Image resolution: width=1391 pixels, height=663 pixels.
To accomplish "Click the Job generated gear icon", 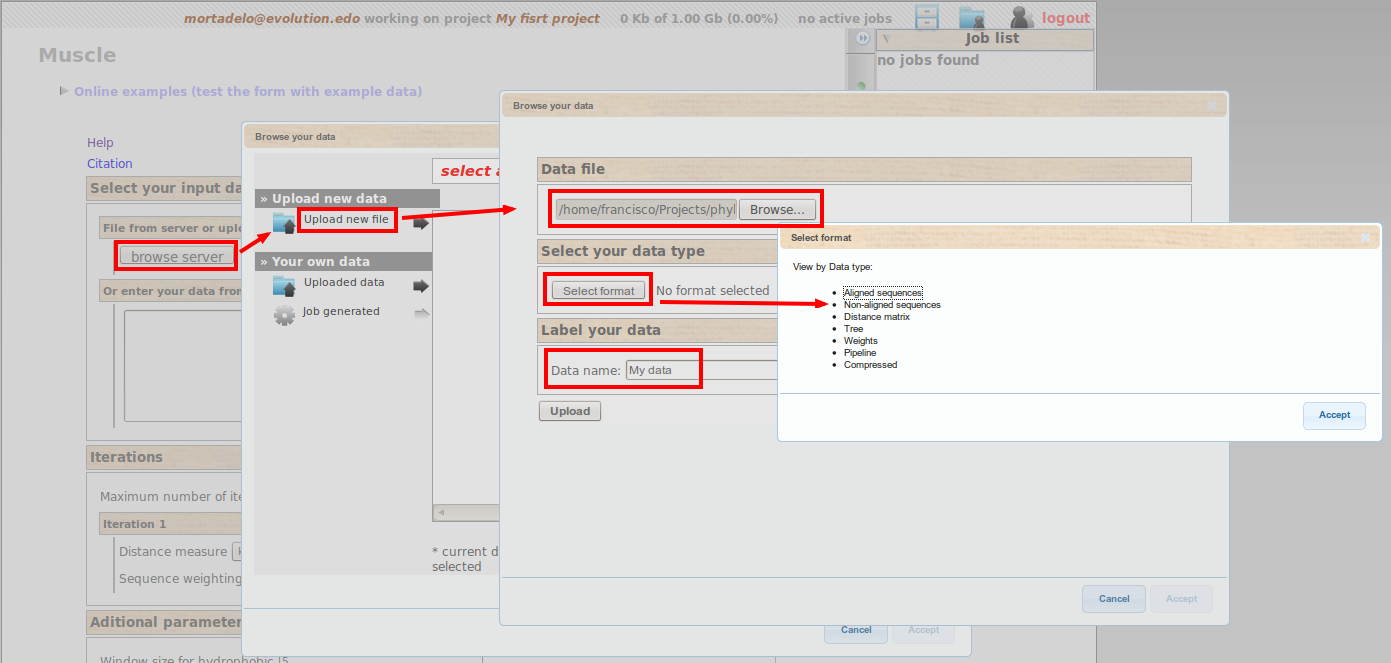I will [284, 314].
